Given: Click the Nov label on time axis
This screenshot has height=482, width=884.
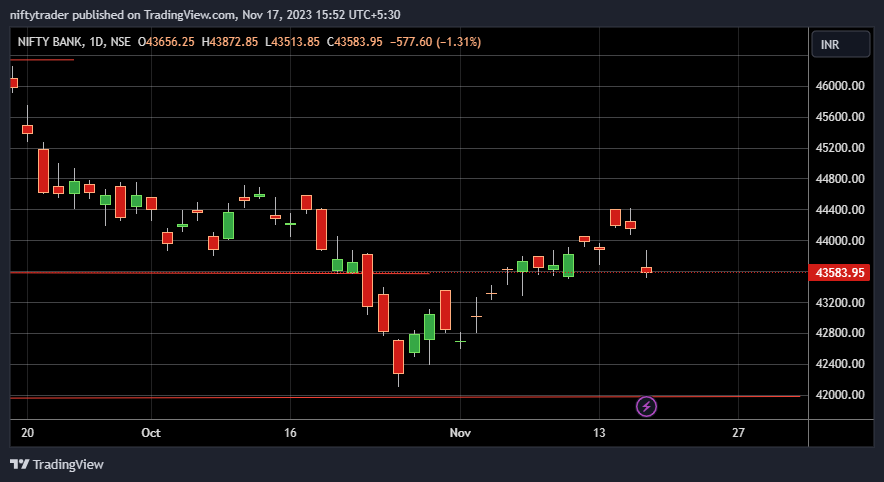Looking at the screenshot, I should (460, 433).
